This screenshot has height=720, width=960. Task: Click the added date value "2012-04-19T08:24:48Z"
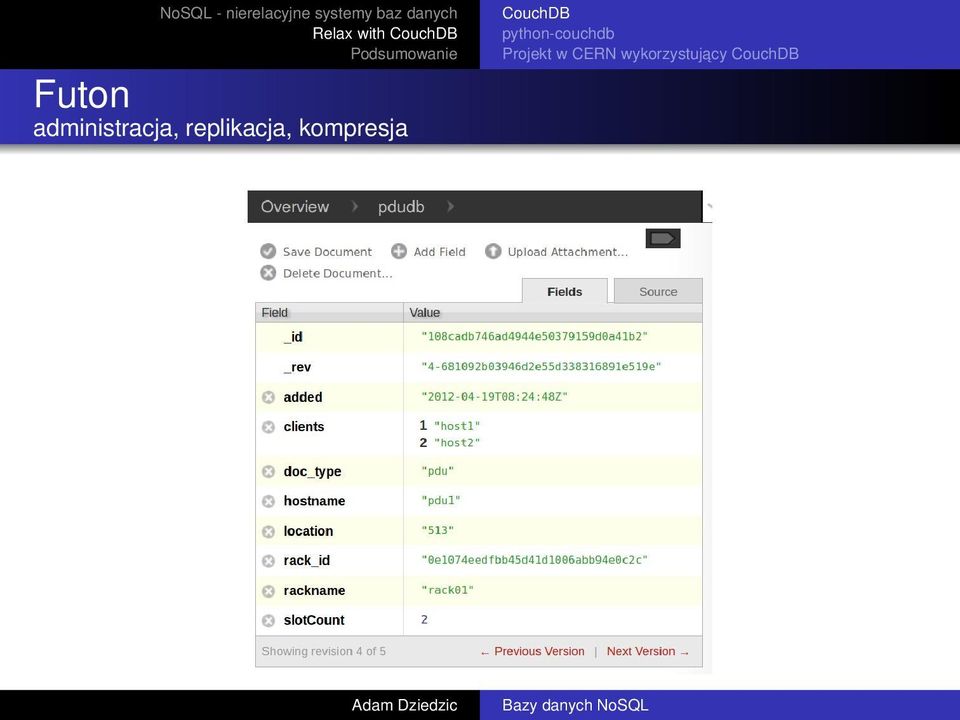click(495, 396)
